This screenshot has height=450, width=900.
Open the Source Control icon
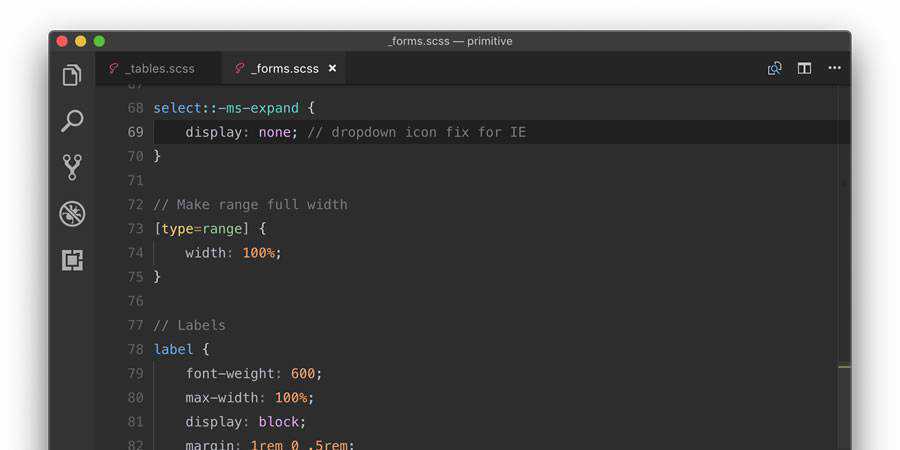[72, 167]
